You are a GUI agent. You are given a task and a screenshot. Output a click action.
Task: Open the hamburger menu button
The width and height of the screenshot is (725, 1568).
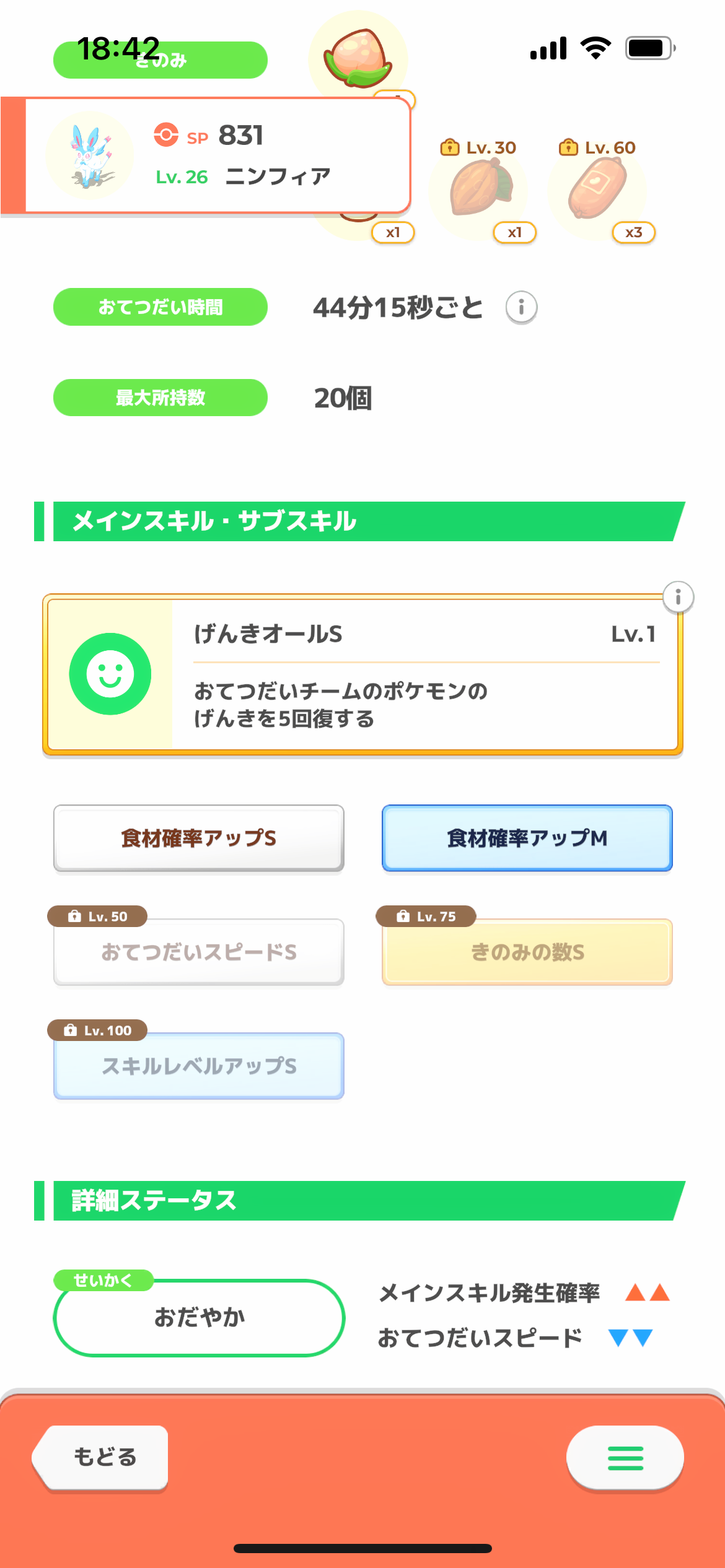coord(625,1458)
